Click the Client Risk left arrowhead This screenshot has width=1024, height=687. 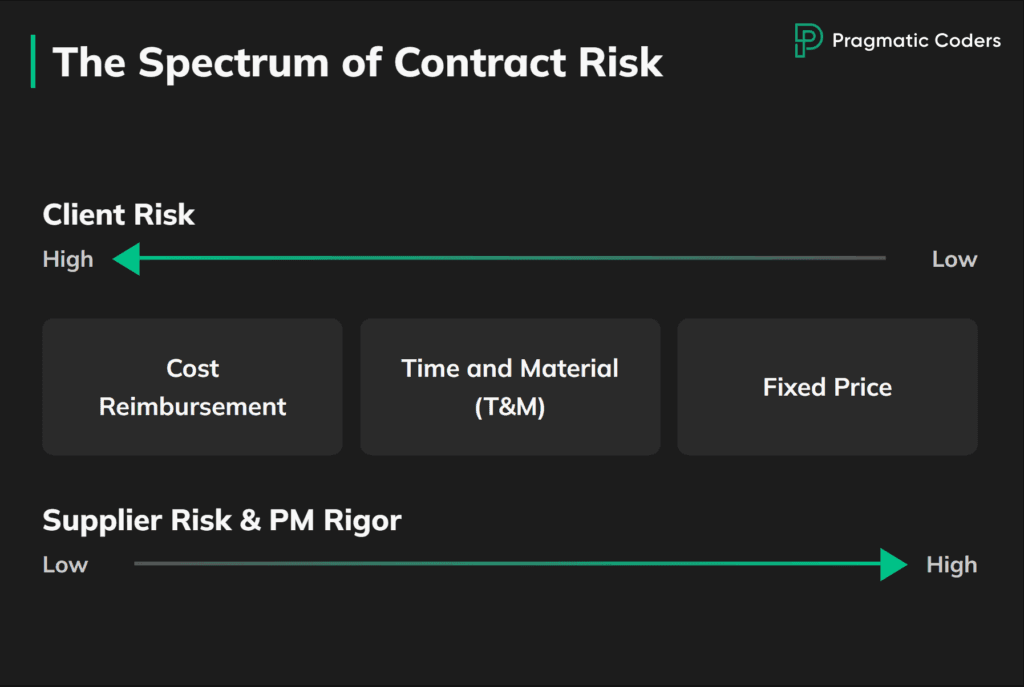[x=126, y=260]
